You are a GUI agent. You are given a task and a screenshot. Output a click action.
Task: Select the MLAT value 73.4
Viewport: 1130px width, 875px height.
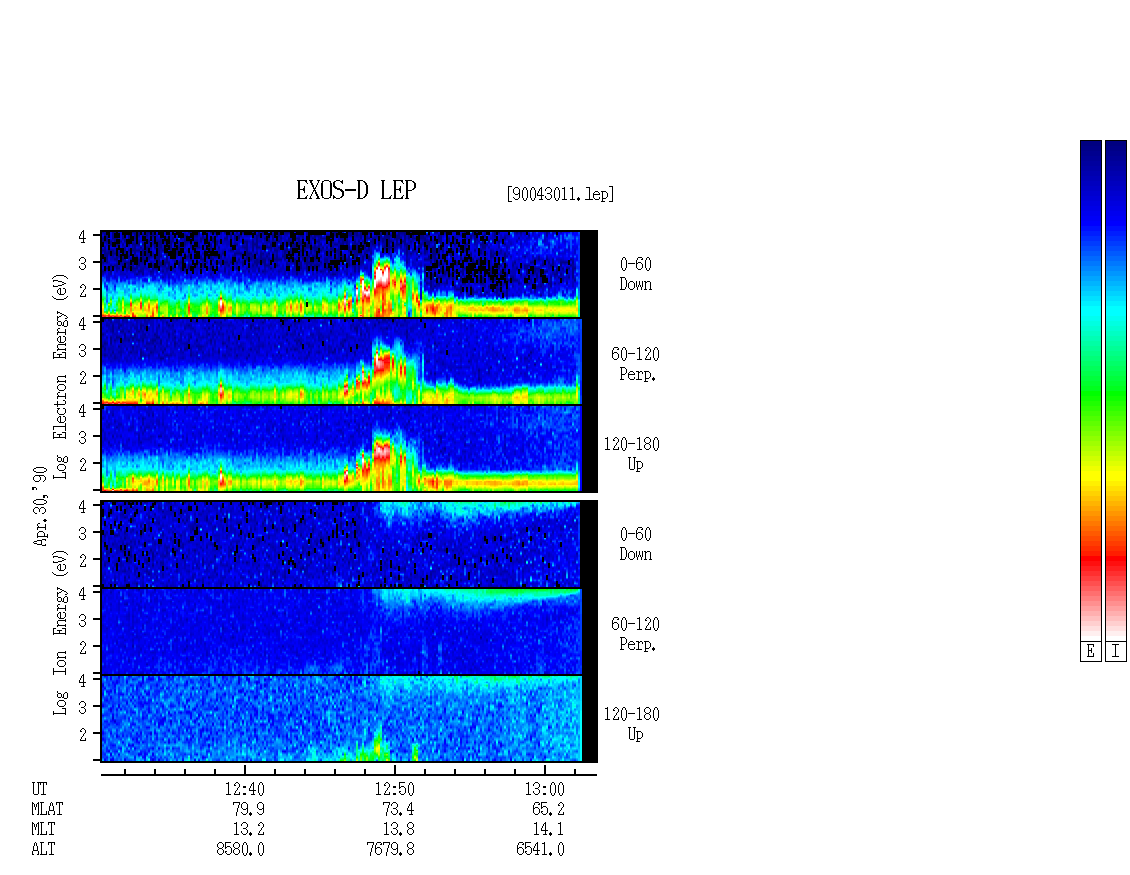pyautogui.click(x=399, y=809)
